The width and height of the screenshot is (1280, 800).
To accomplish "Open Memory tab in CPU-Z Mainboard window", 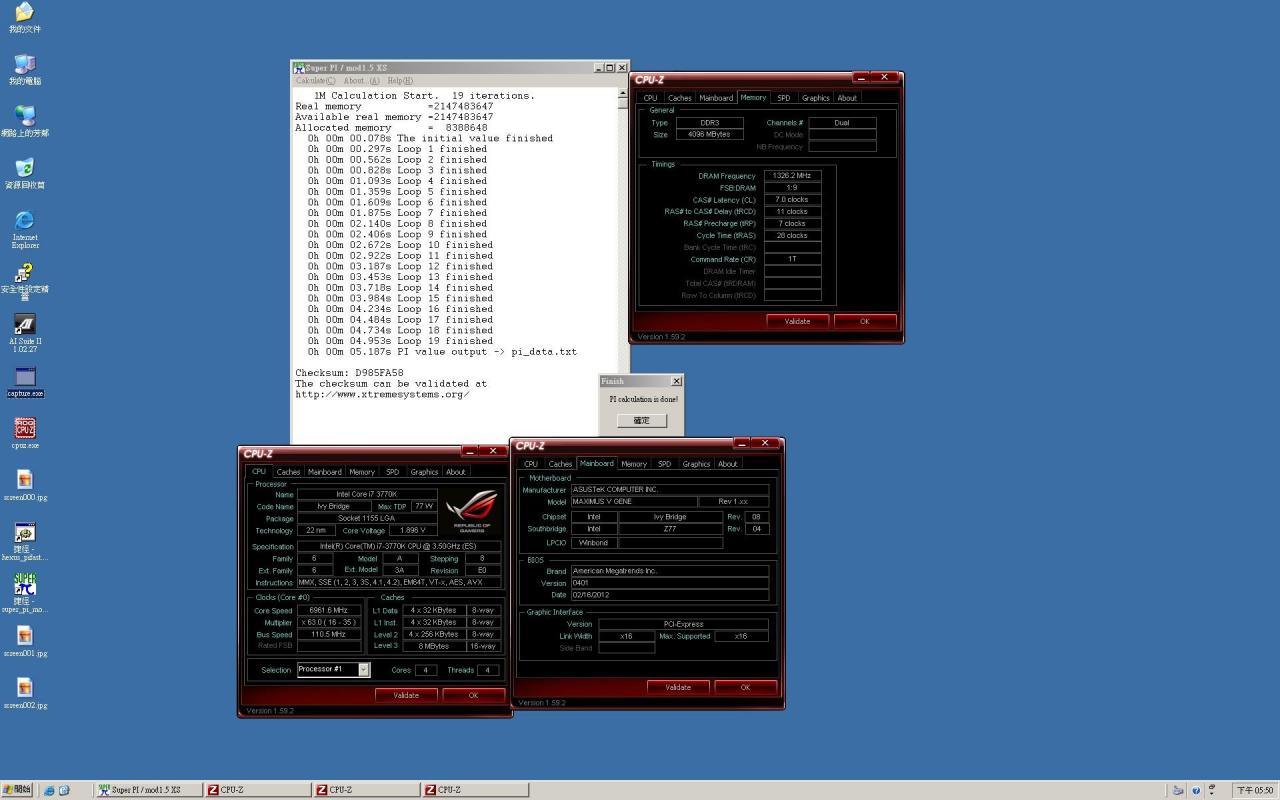I will click(634, 464).
